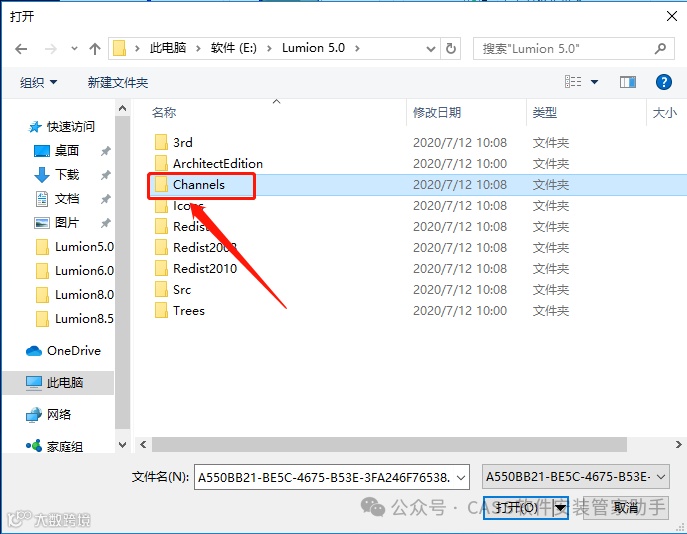
Task: Click the horizontal scrollbar right arrow
Action: (x=678, y=445)
